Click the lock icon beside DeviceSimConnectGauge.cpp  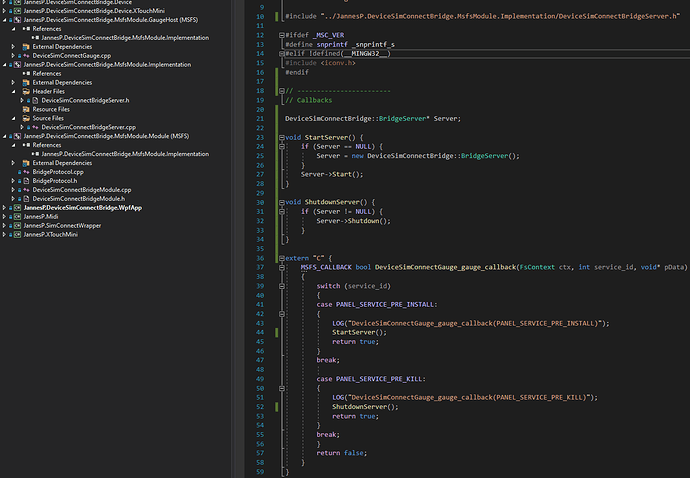pos(19,56)
